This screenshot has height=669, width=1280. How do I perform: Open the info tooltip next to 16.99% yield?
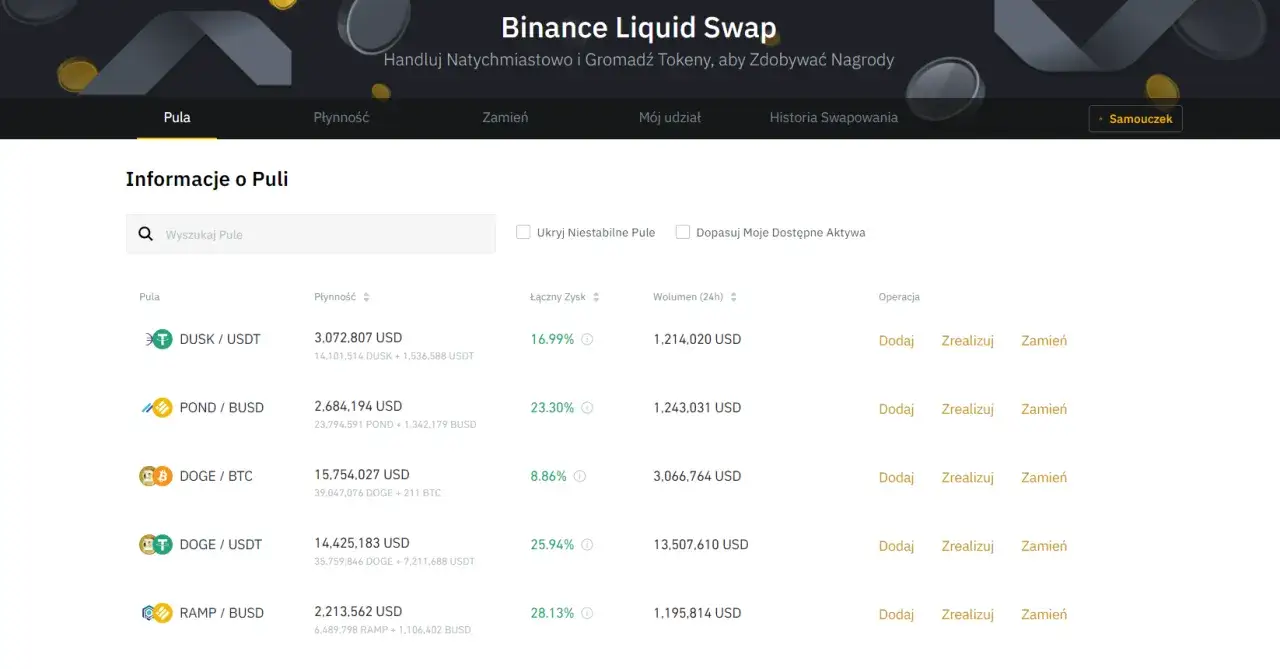click(587, 339)
